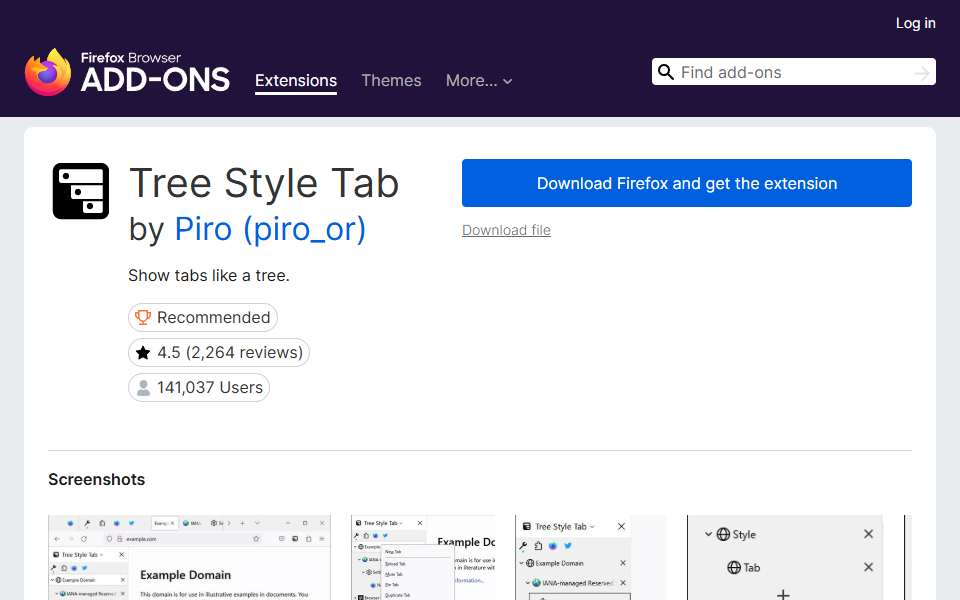Click the star icon in rating badge
The height and width of the screenshot is (600, 960).
143,353
